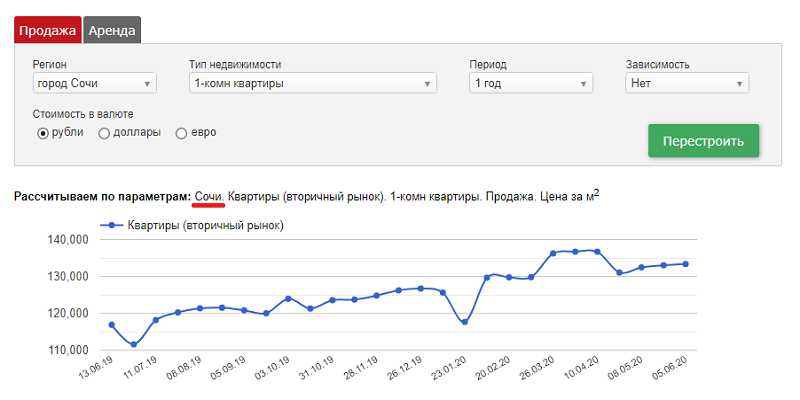Select the евро currency radio button
Viewport: 800px width, 400px height.
(181, 133)
